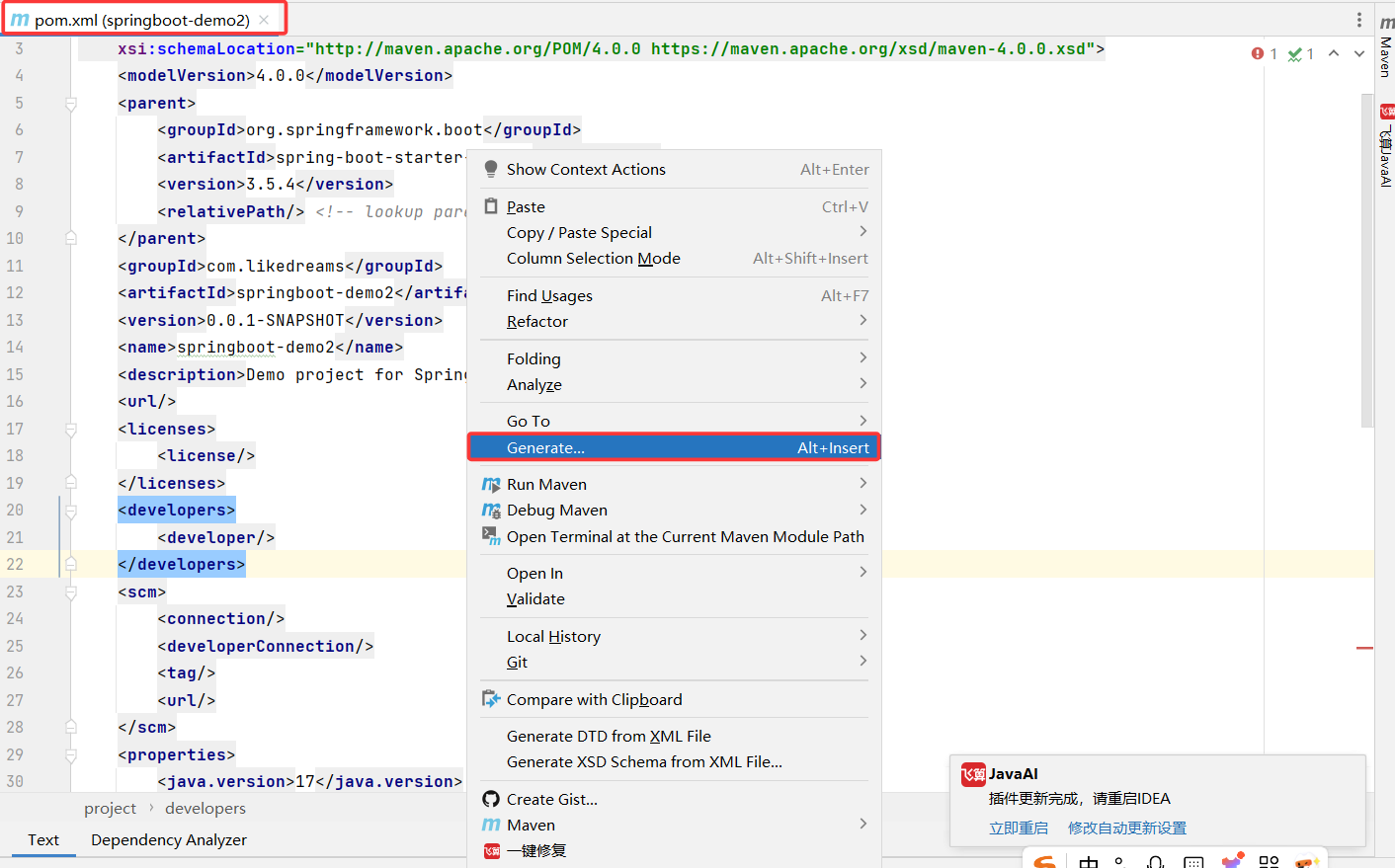Collapse the properties fold on line 29
The width and height of the screenshot is (1395, 868).
tap(71, 754)
